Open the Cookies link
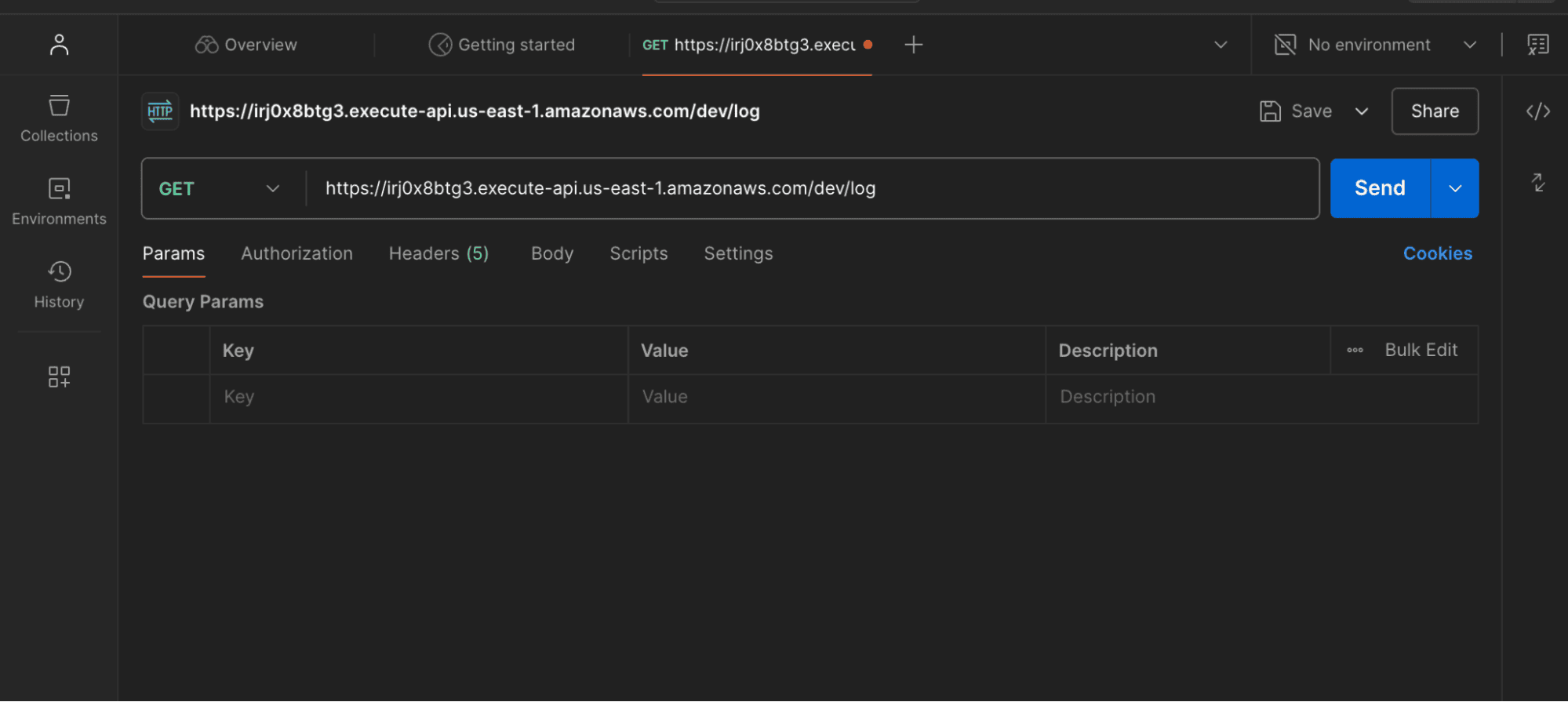The height and width of the screenshot is (702, 1568). pyautogui.click(x=1437, y=253)
